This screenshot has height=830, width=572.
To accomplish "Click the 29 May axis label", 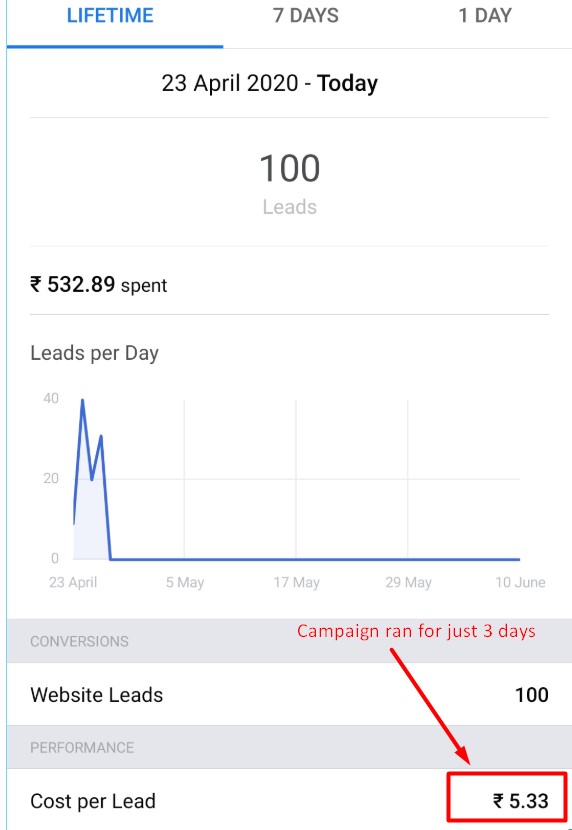I will 408,582.
